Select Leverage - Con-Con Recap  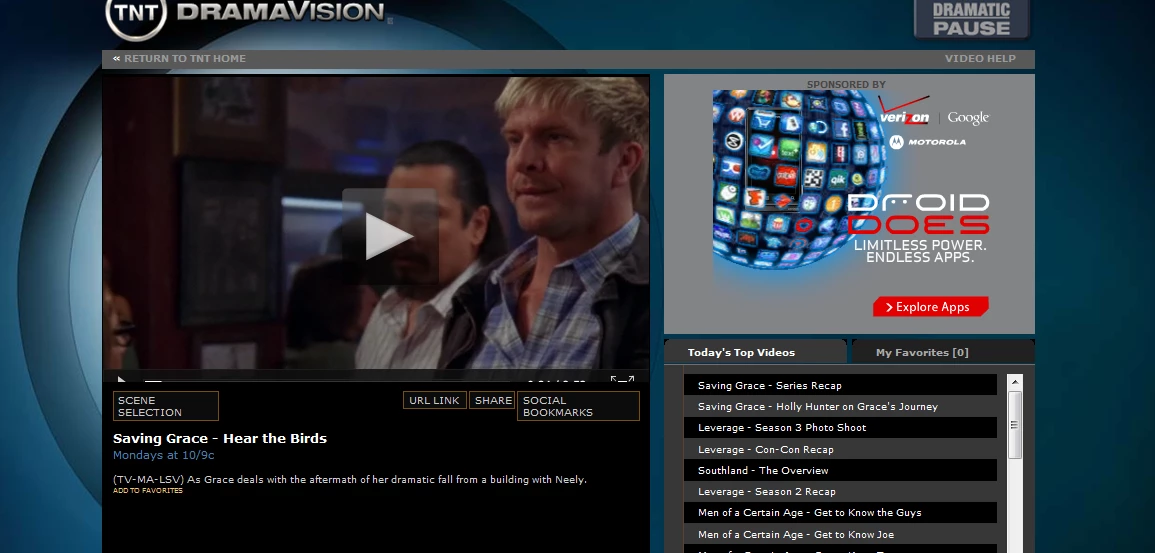(x=840, y=449)
